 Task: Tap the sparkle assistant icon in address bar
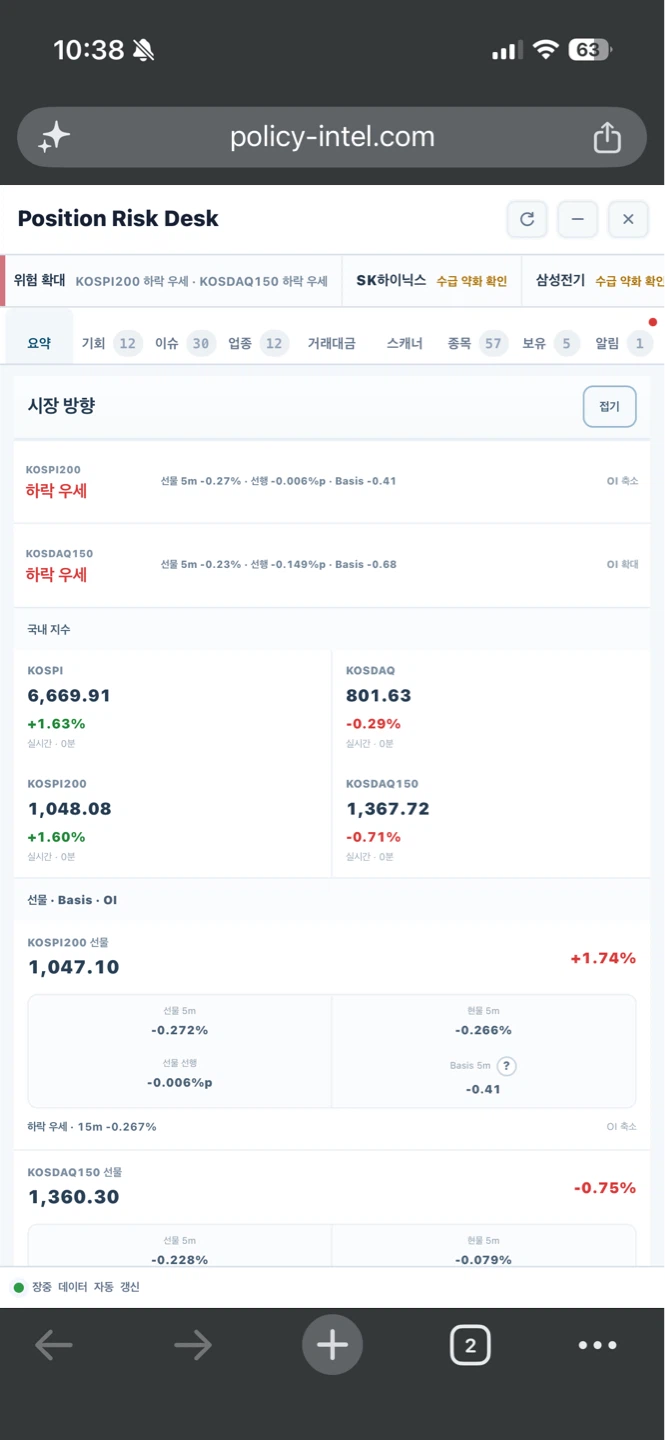(54, 137)
